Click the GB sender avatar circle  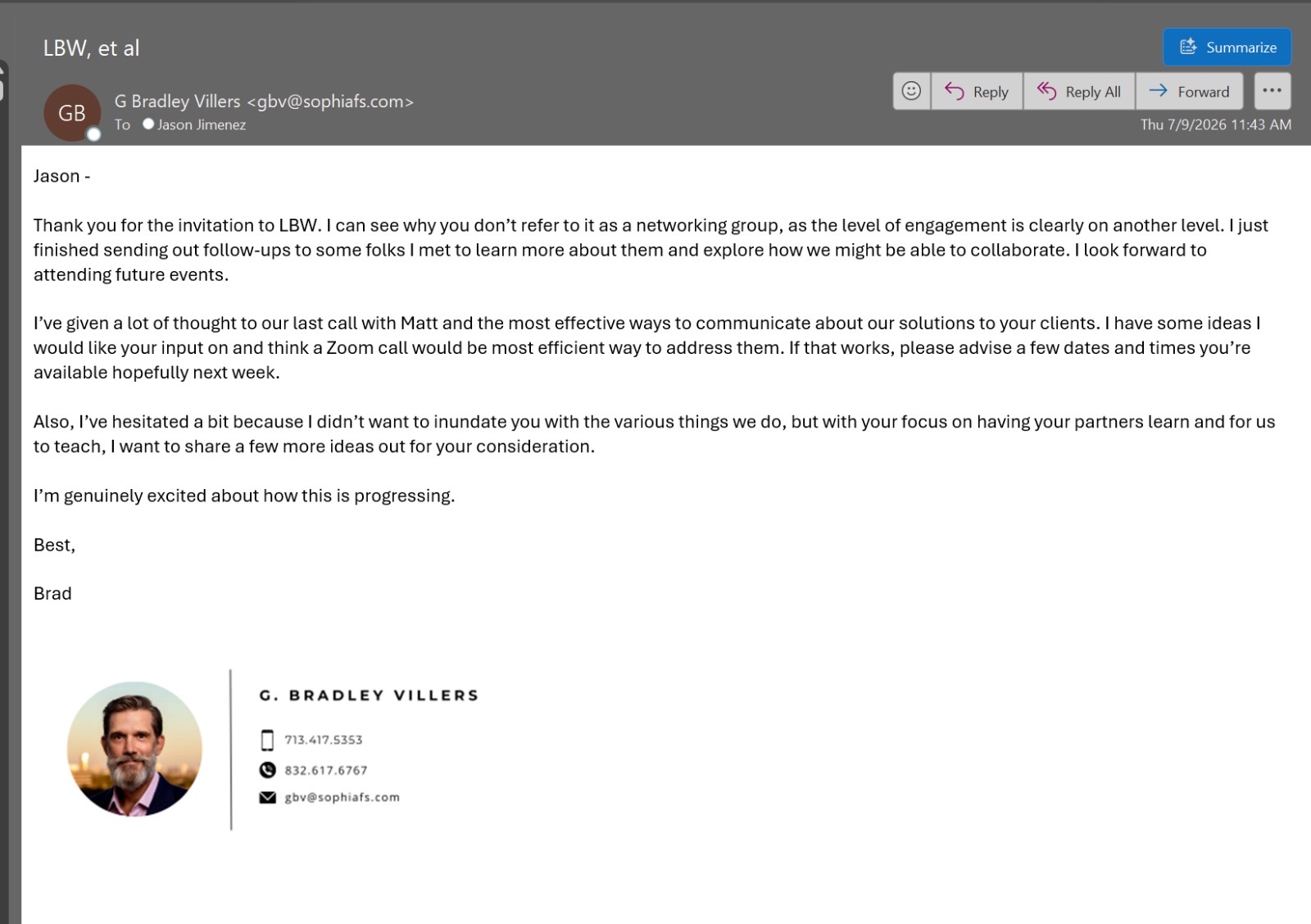pos(72,113)
